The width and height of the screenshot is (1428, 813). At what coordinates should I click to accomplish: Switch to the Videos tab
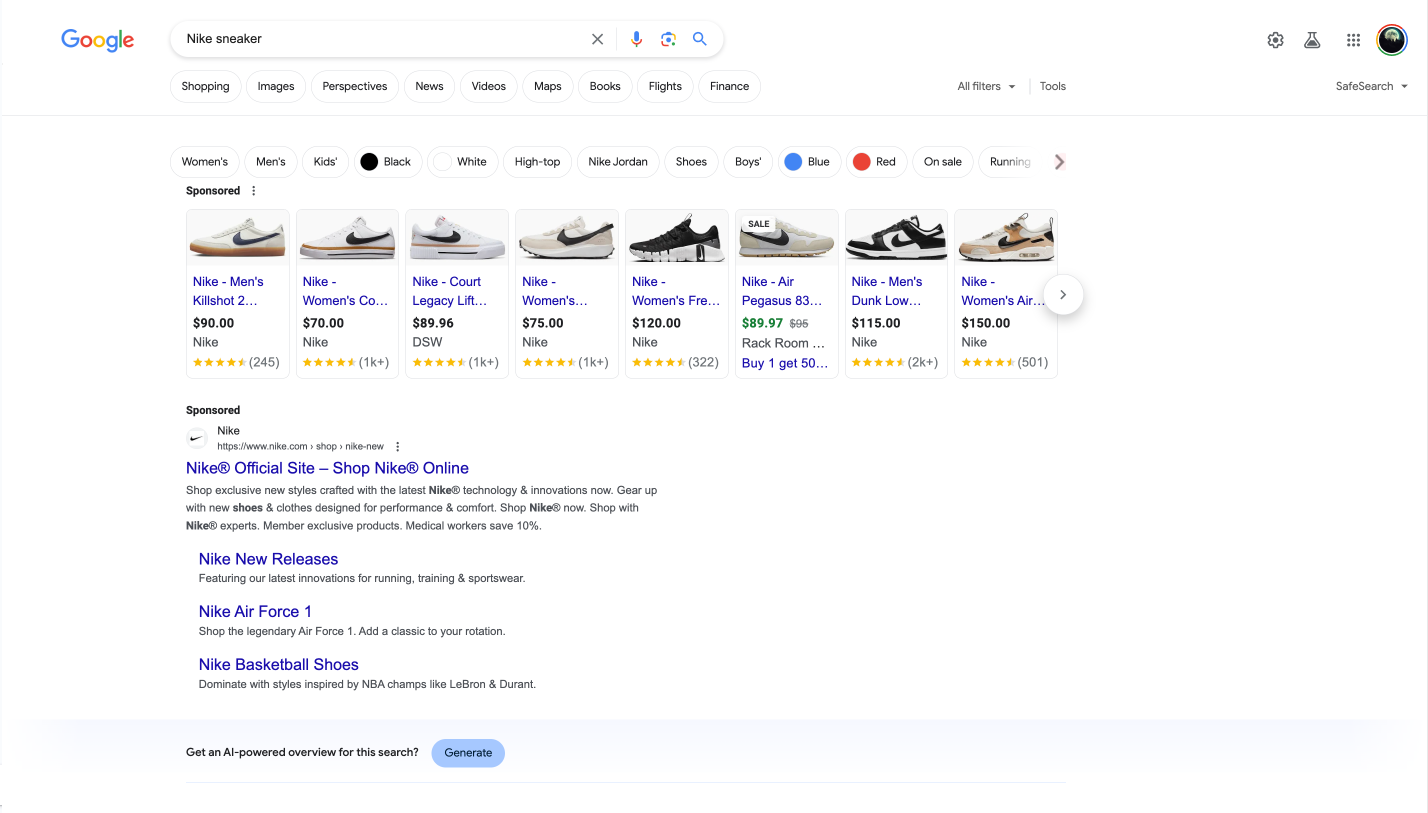(x=489, y=86)
